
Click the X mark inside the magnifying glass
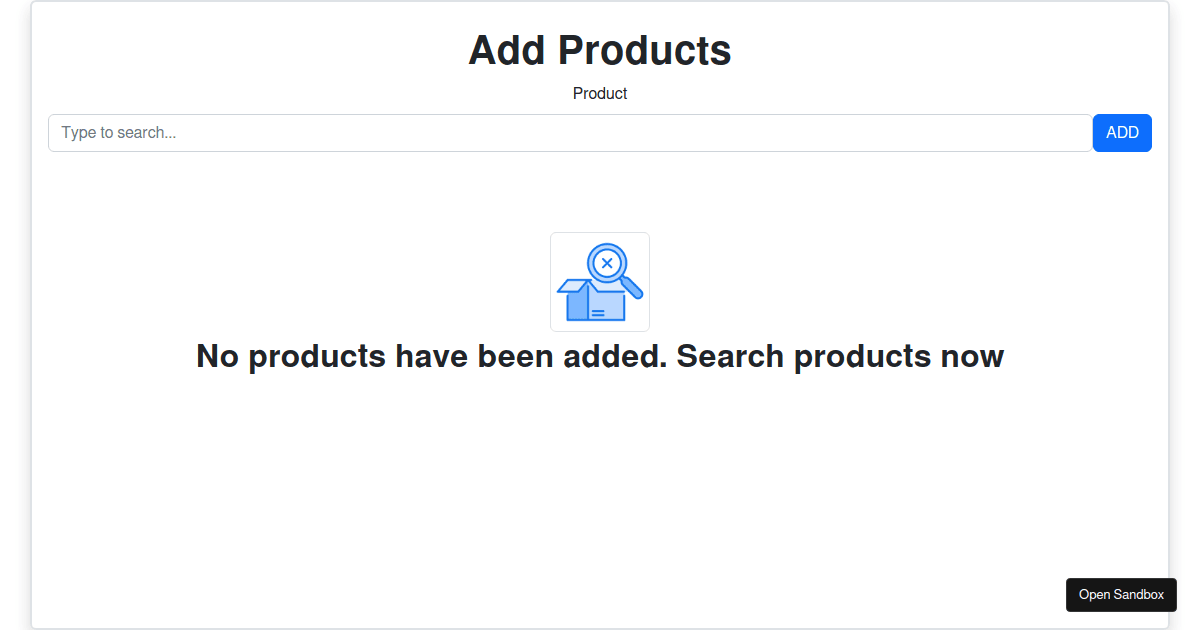pos(607,263)
